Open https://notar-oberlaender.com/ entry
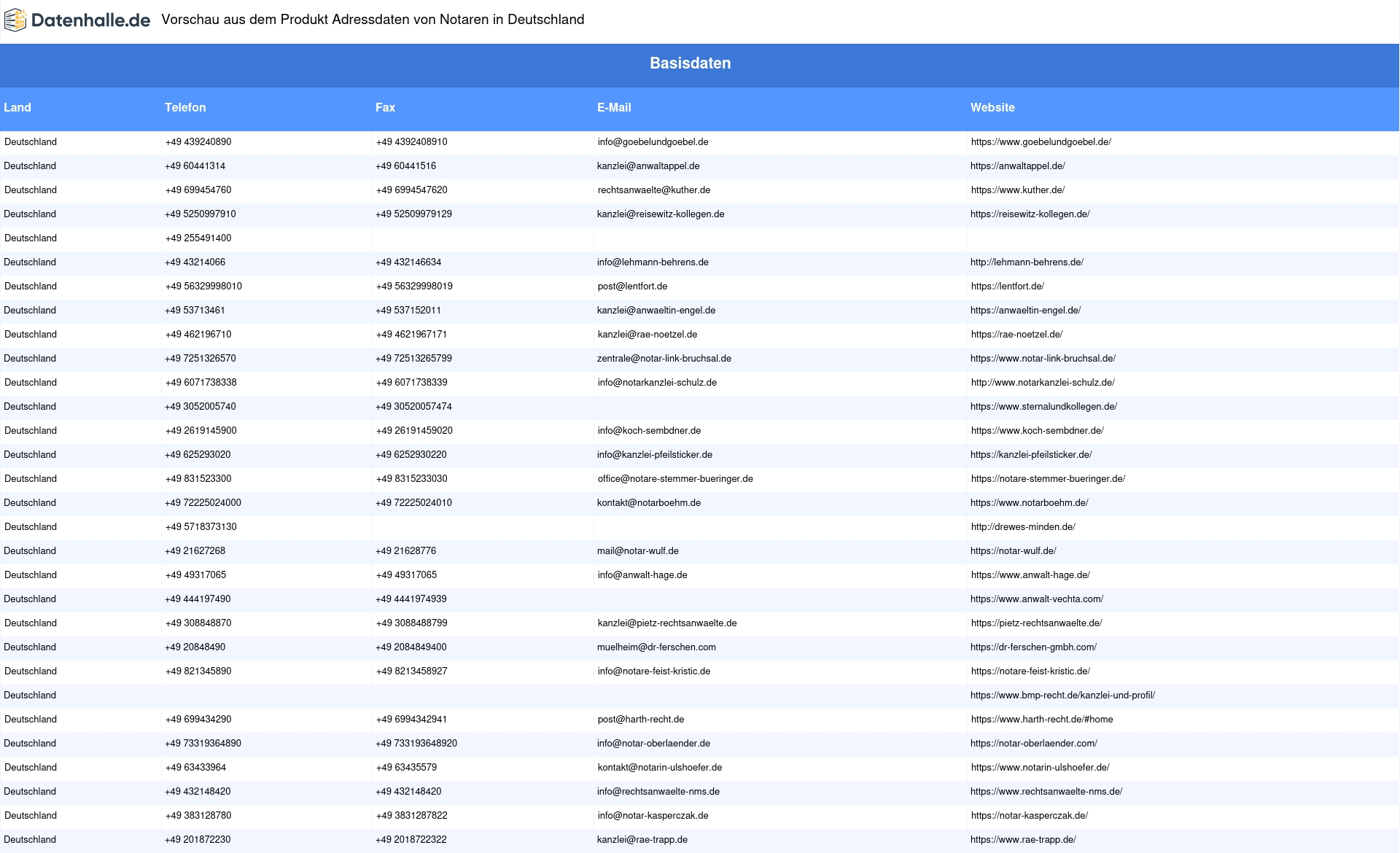Image resolution: width=1400 pixels, height=853 pixels. [x=1034, y=744]
